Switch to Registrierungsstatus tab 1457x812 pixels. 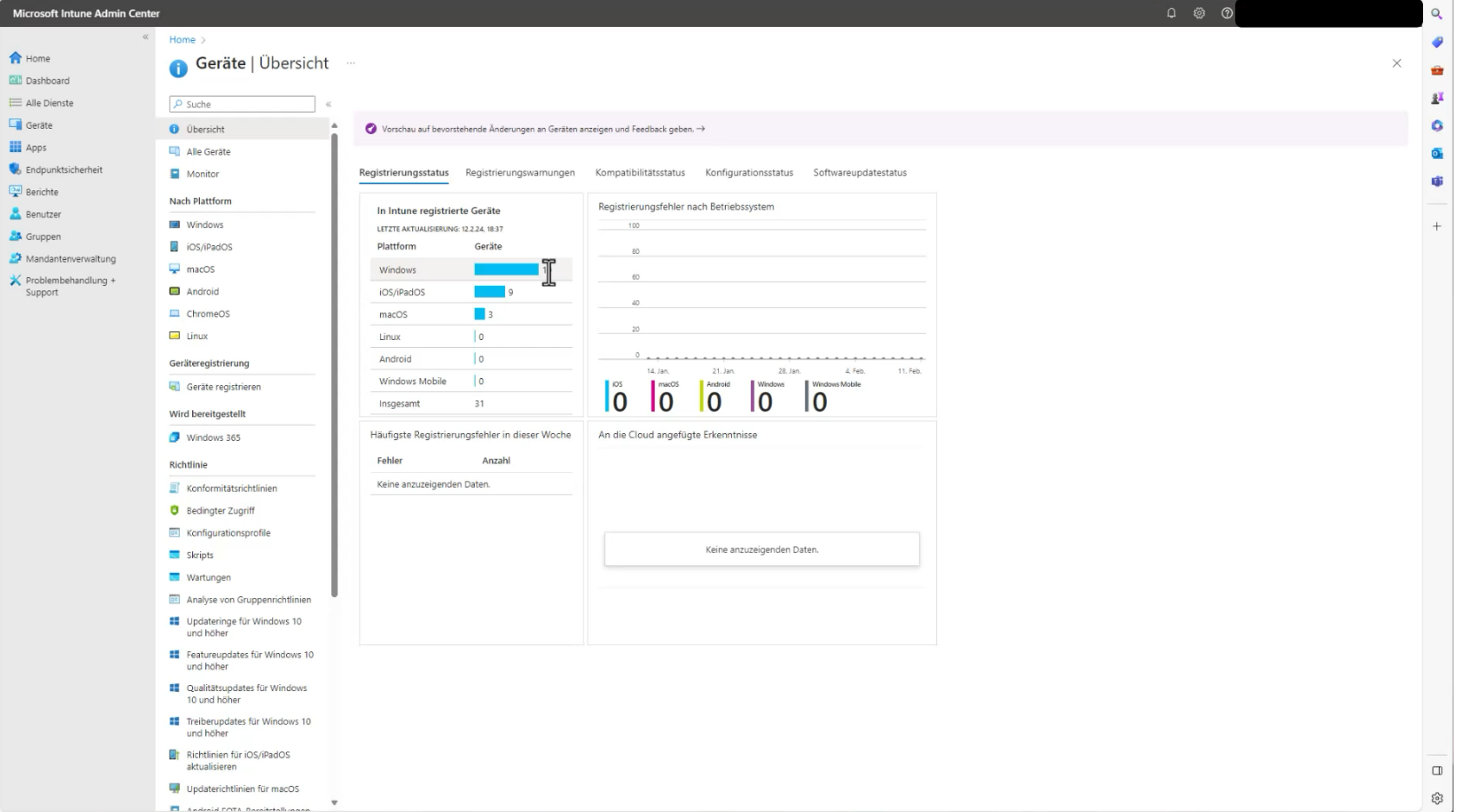tap(403, 173)
